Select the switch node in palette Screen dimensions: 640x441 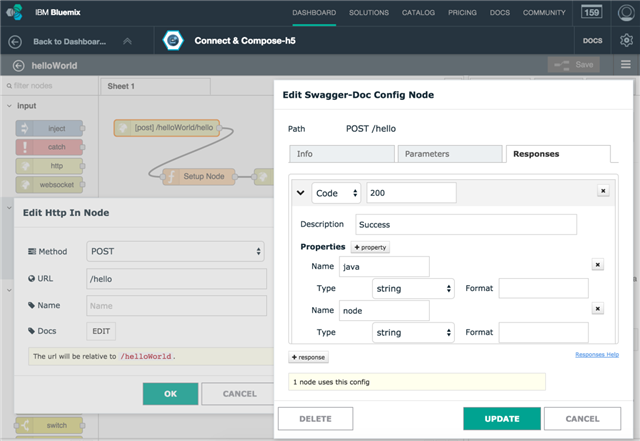click(x=49, y=425)
